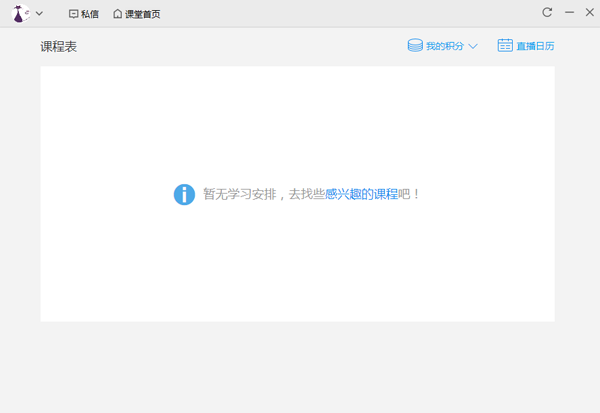Screen dimensions: 600x413
Task: Expand the 我的积分 dropdown chevron
Action: (x=473, y=46)
